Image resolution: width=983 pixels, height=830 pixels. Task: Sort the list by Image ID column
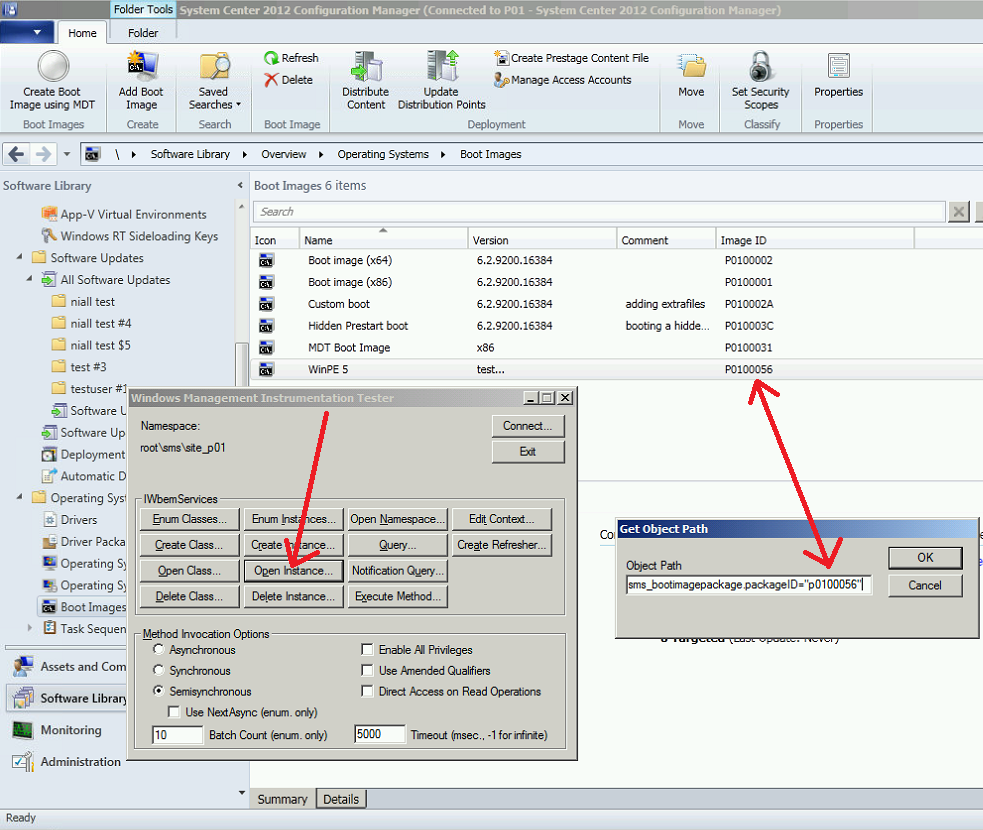coord(814,240)
